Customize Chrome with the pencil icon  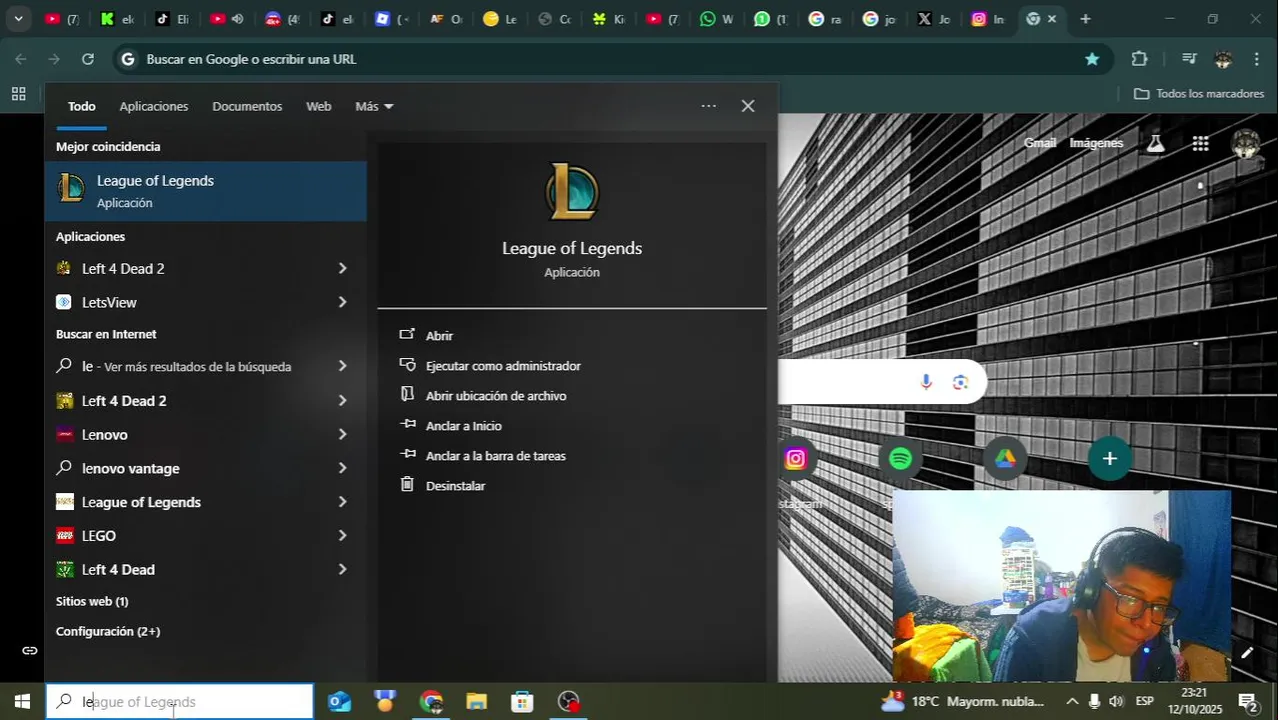coord(1247,653)
